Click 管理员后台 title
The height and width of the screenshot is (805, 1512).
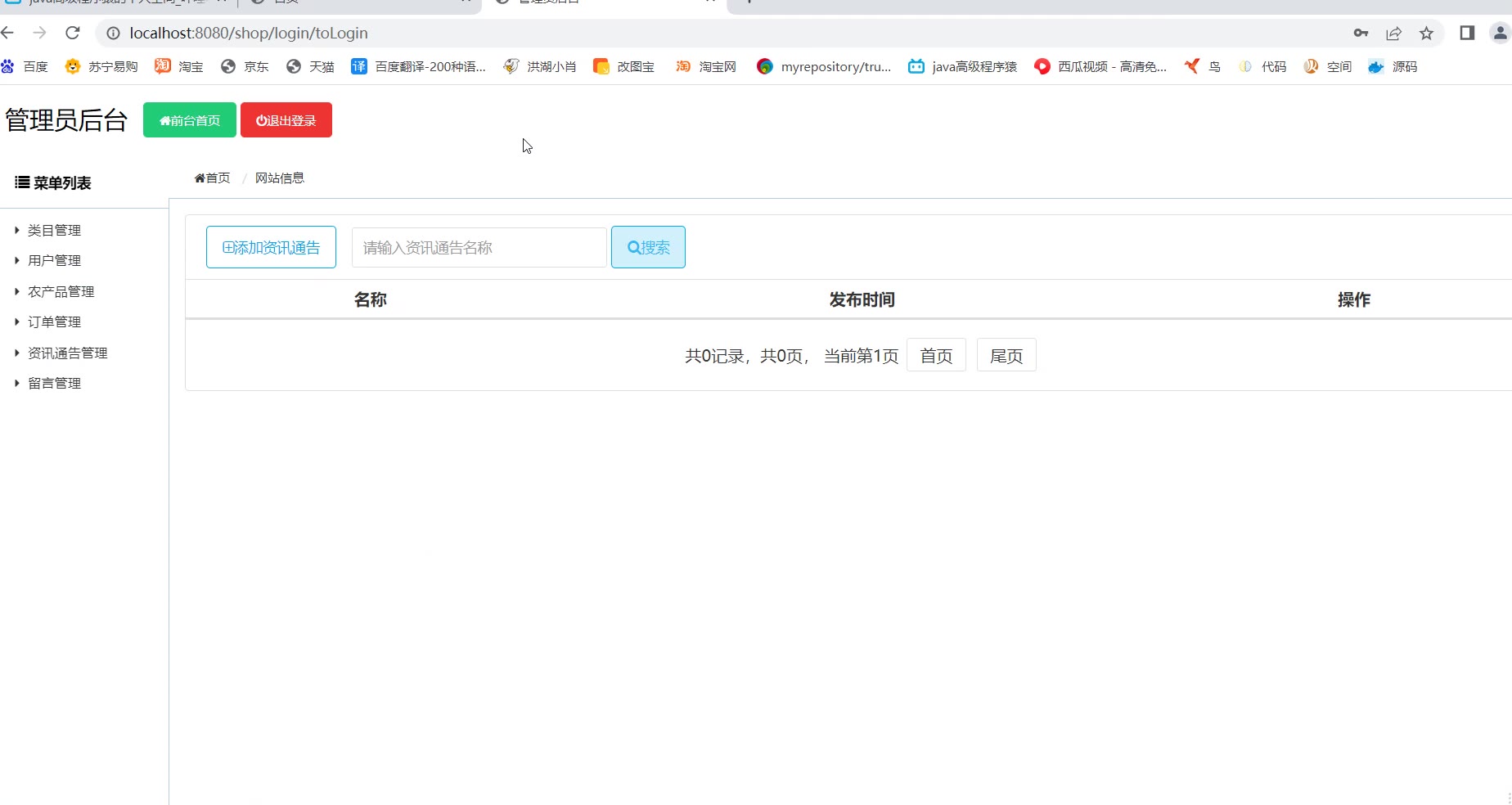point(66,120)
